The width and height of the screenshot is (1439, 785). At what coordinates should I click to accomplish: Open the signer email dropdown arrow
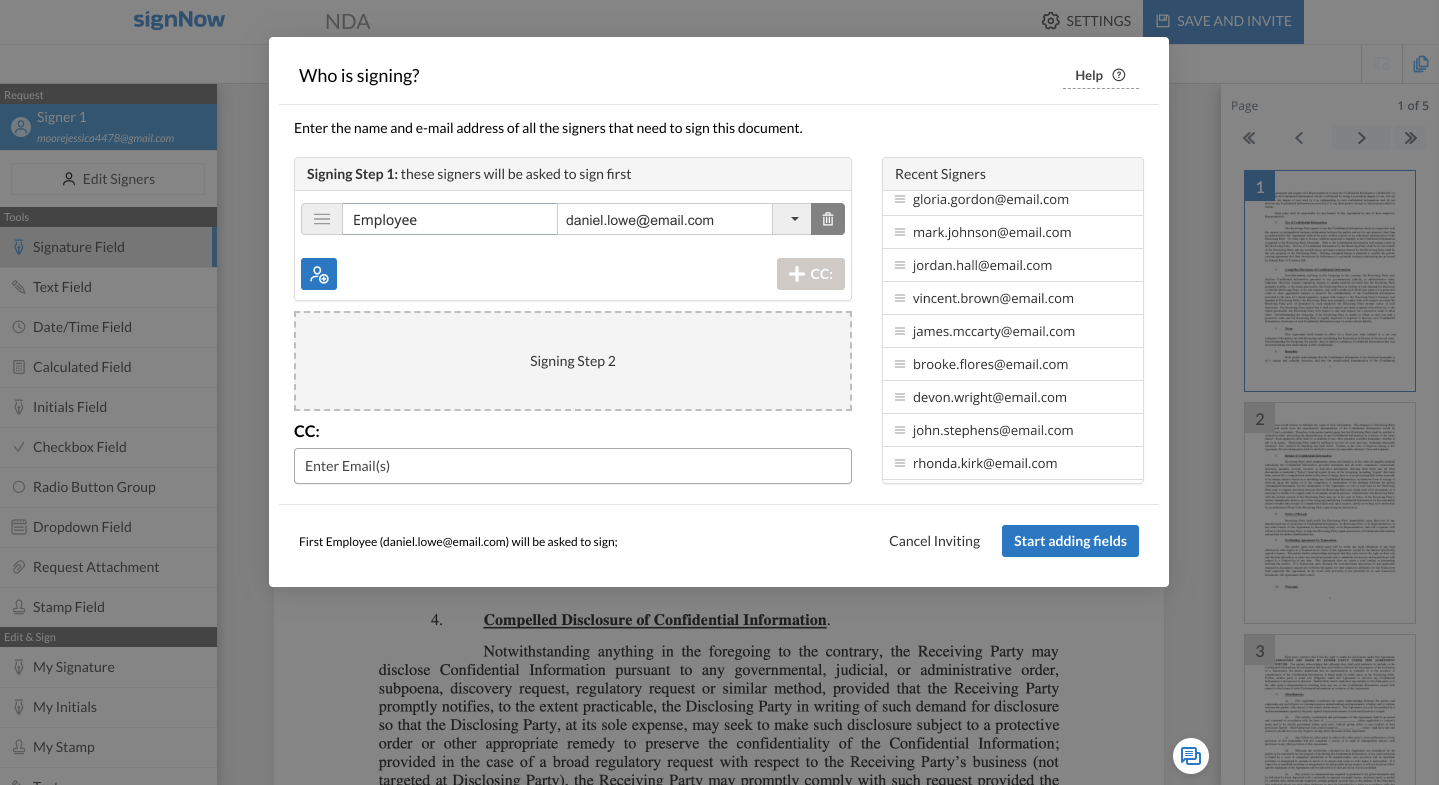click(x=791, y=218)
